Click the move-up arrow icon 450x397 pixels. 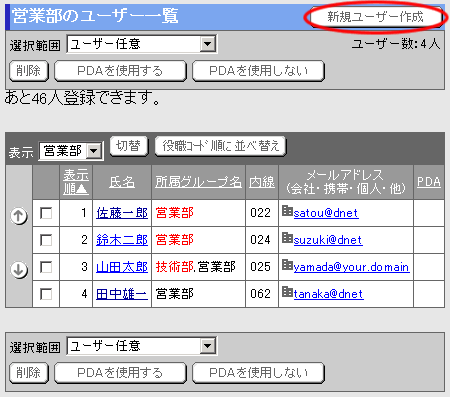19,216
